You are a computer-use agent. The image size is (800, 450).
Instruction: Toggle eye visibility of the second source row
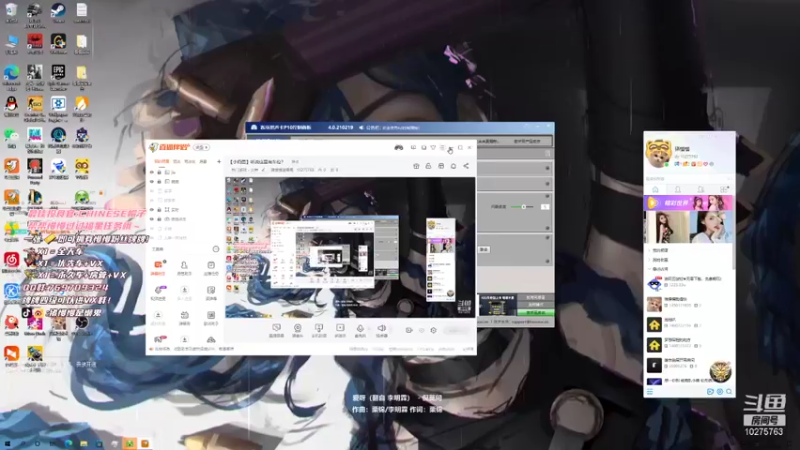coord(152,182)
